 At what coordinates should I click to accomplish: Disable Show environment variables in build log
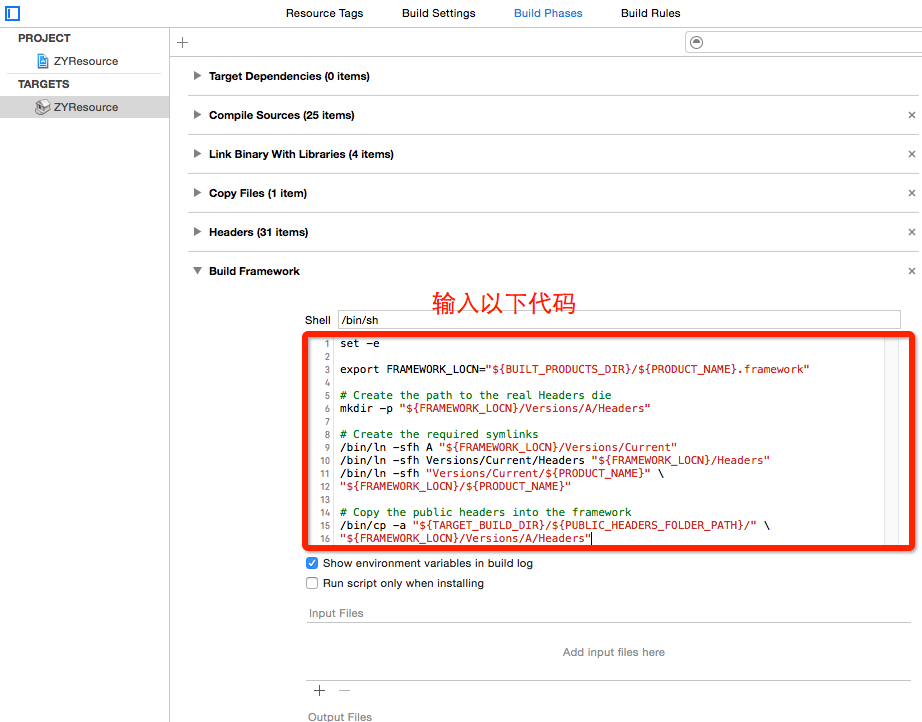pyautogui.click(x=312, y=563)
